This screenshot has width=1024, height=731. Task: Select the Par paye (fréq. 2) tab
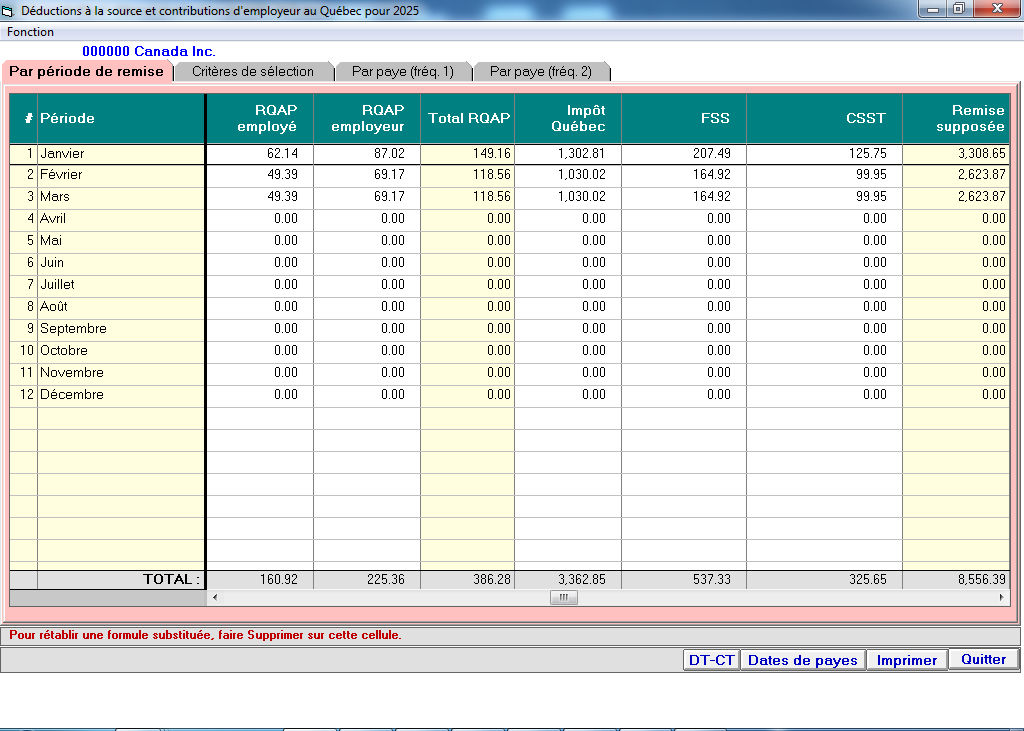540,71
